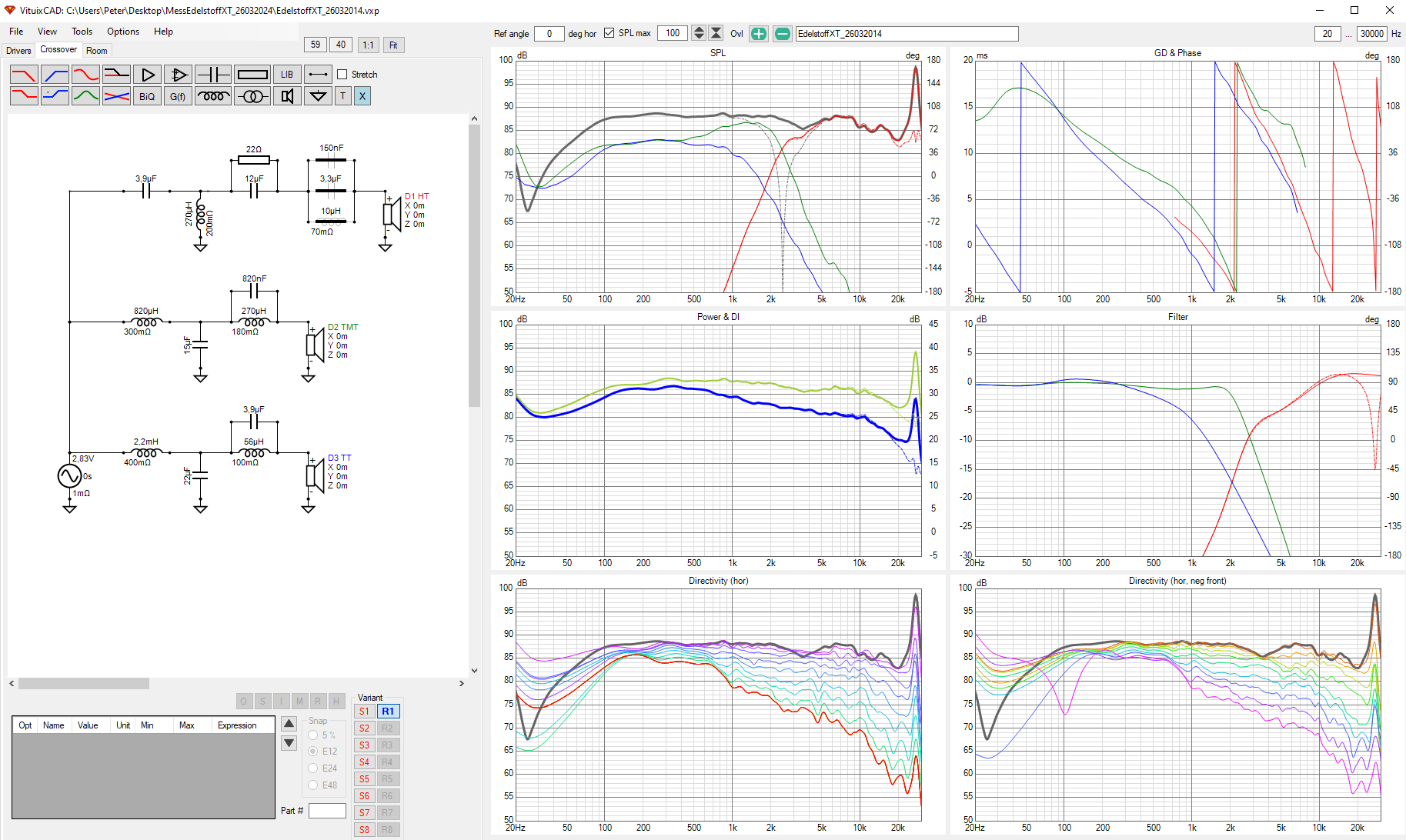1406x840 pixels.
Task: Insert a ground symbol
Action: [318, 96]
